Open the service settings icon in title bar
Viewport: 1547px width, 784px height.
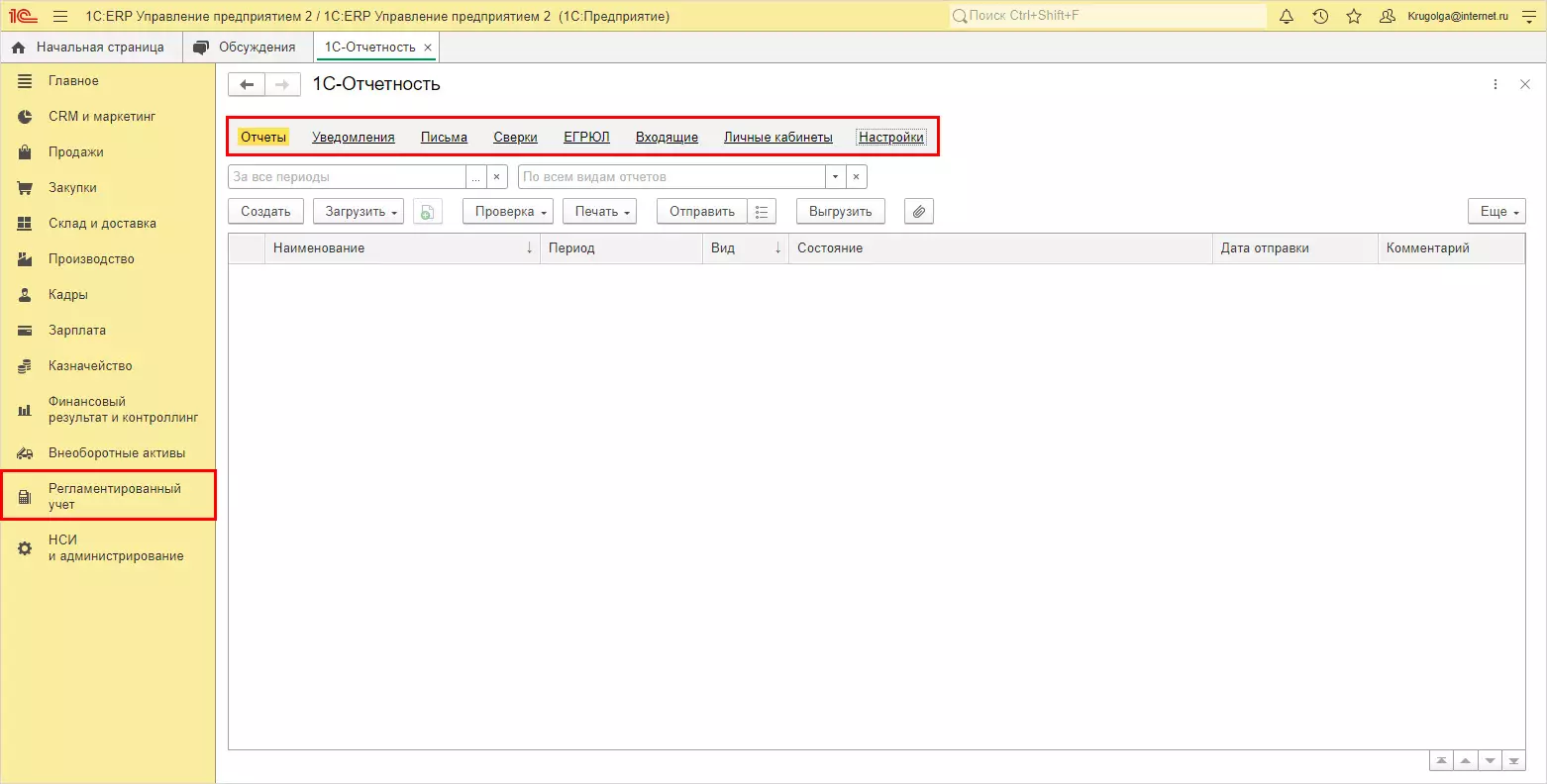(1529, 17)
